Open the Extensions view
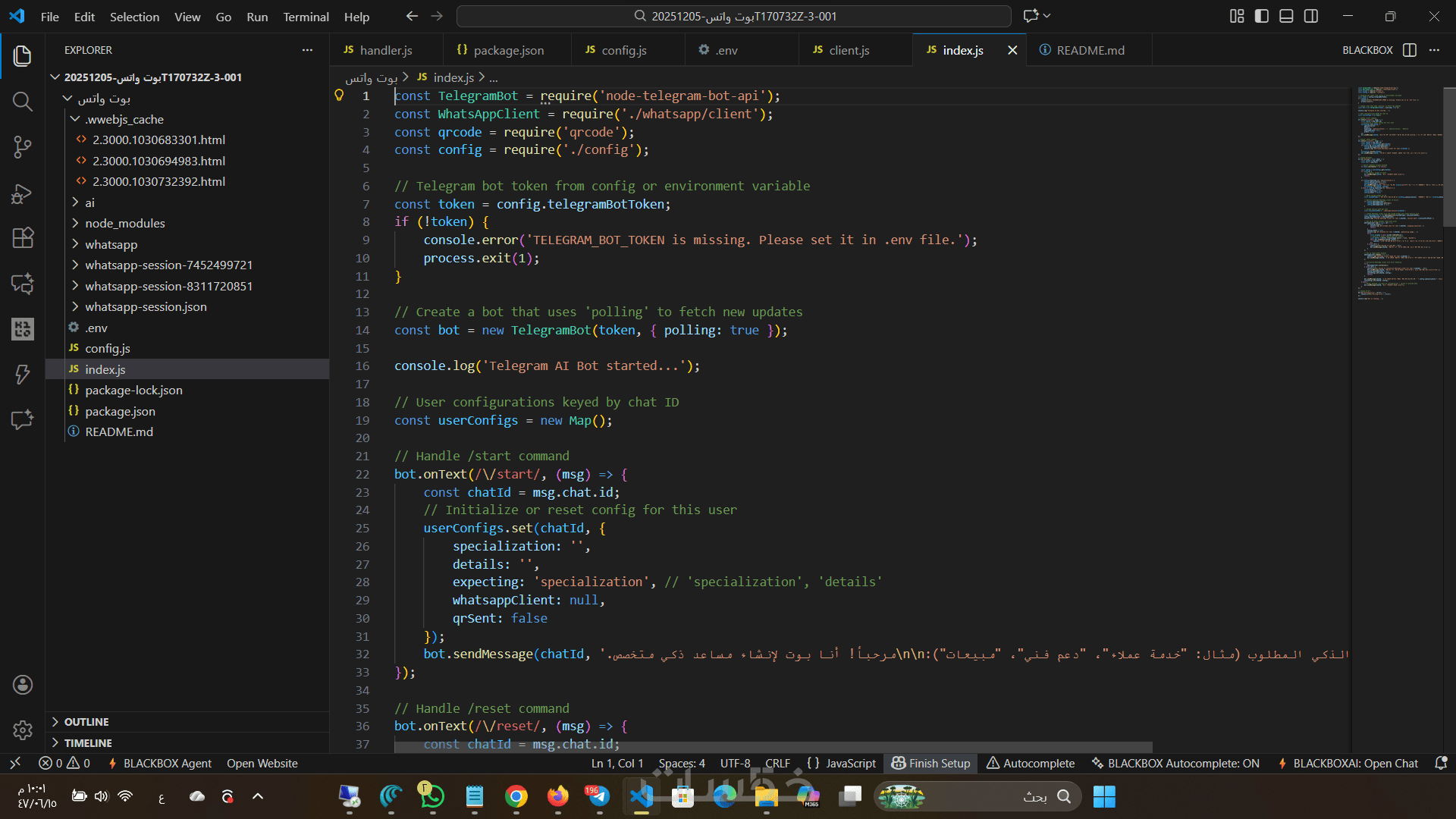Image resolution: width=1456 pixels, height=819 pixels. pos(23,238)
